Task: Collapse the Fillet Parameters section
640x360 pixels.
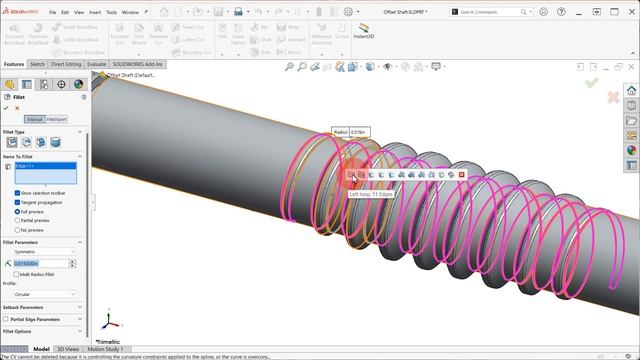Action: pos(80,242)
